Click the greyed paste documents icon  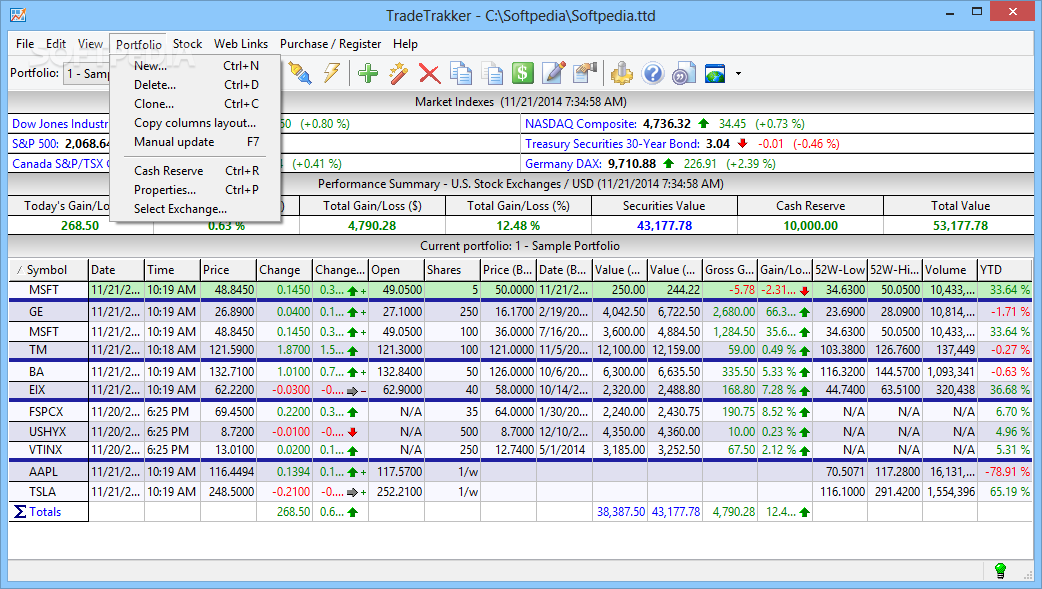(x=492, y=73)
